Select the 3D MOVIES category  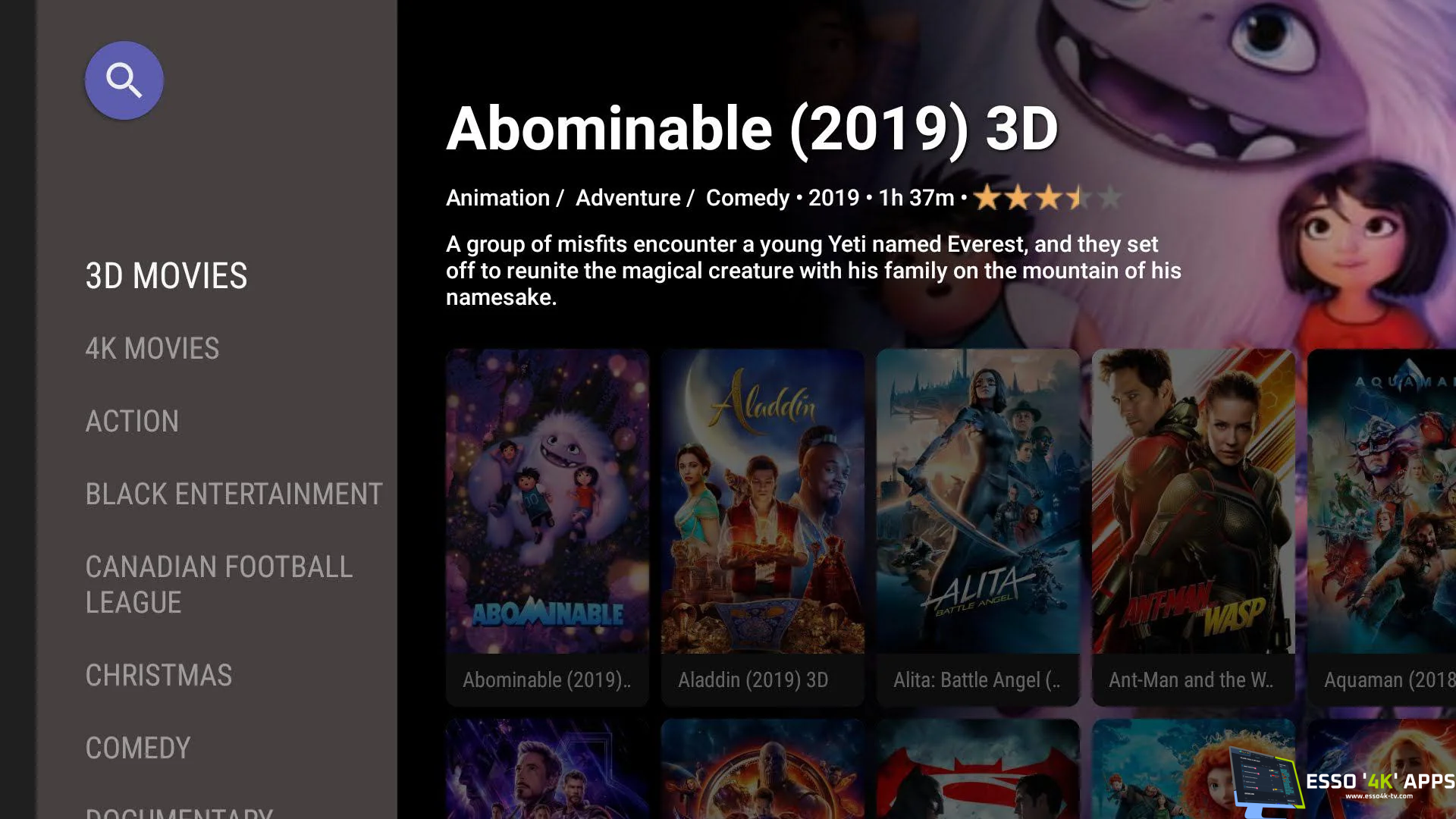[166, 275]
